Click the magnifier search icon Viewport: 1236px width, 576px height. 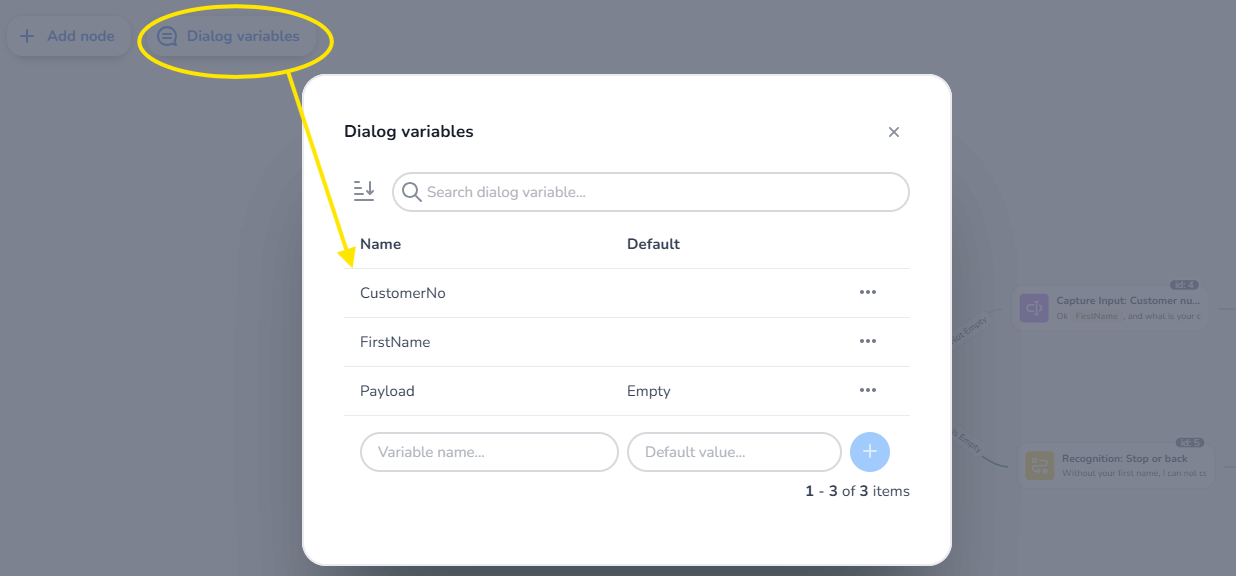coord(411,191)
